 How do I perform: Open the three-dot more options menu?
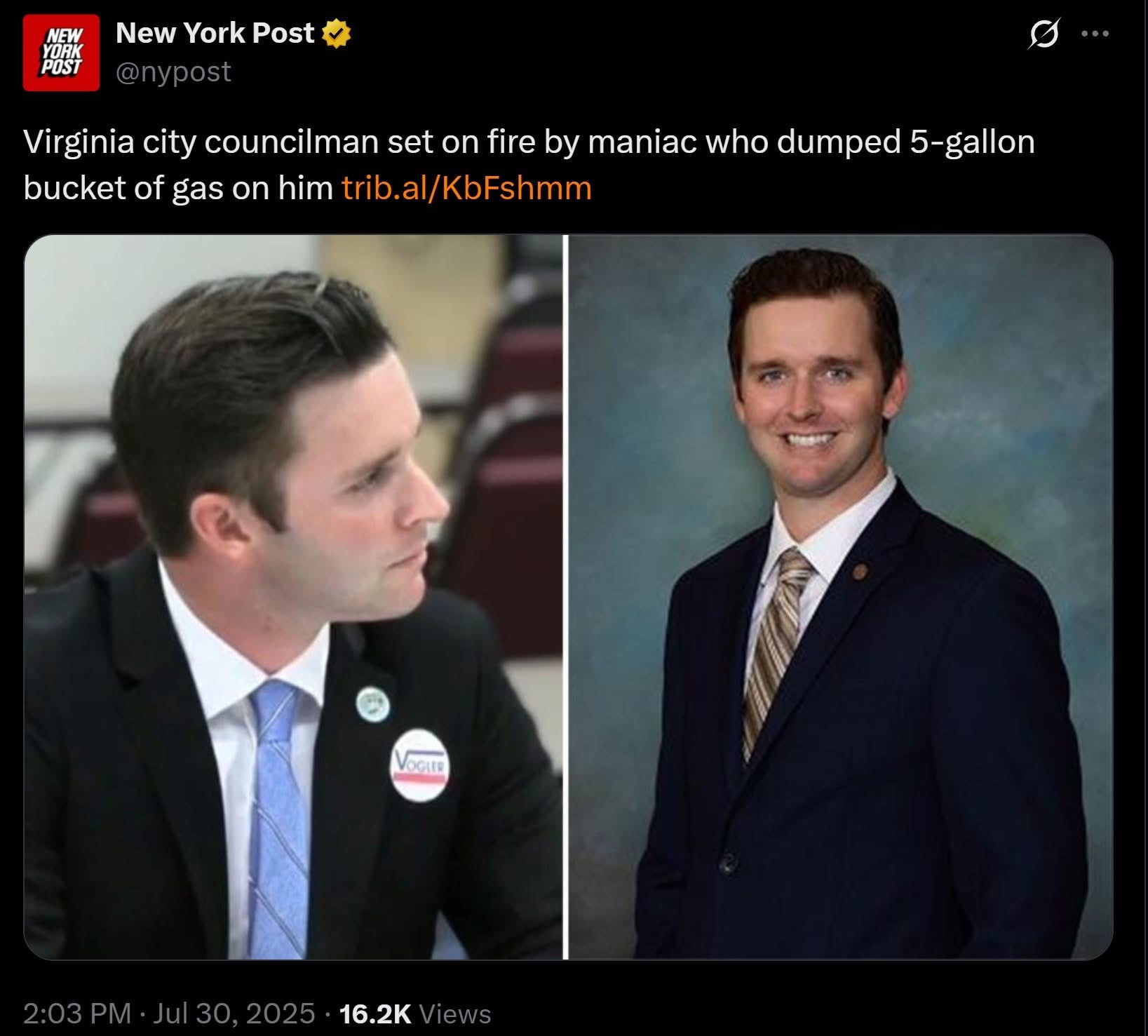[1095, 33]
